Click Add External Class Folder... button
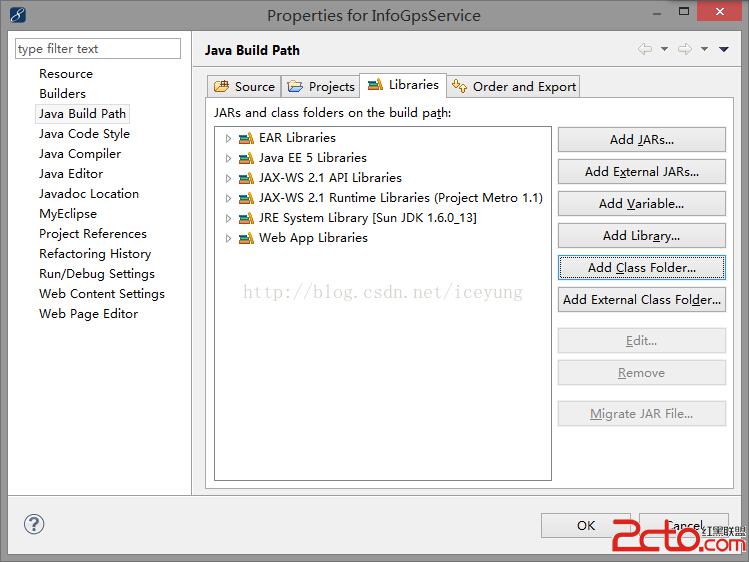 pyautogui.click(x=642, y=299)
